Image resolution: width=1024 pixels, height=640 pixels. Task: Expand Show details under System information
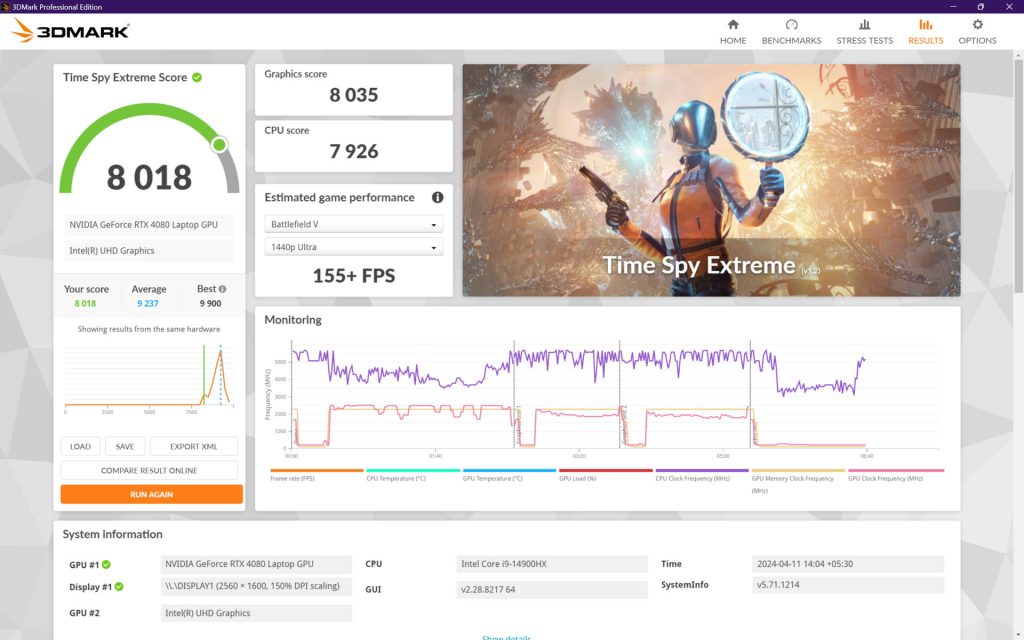tap(506, 637)
